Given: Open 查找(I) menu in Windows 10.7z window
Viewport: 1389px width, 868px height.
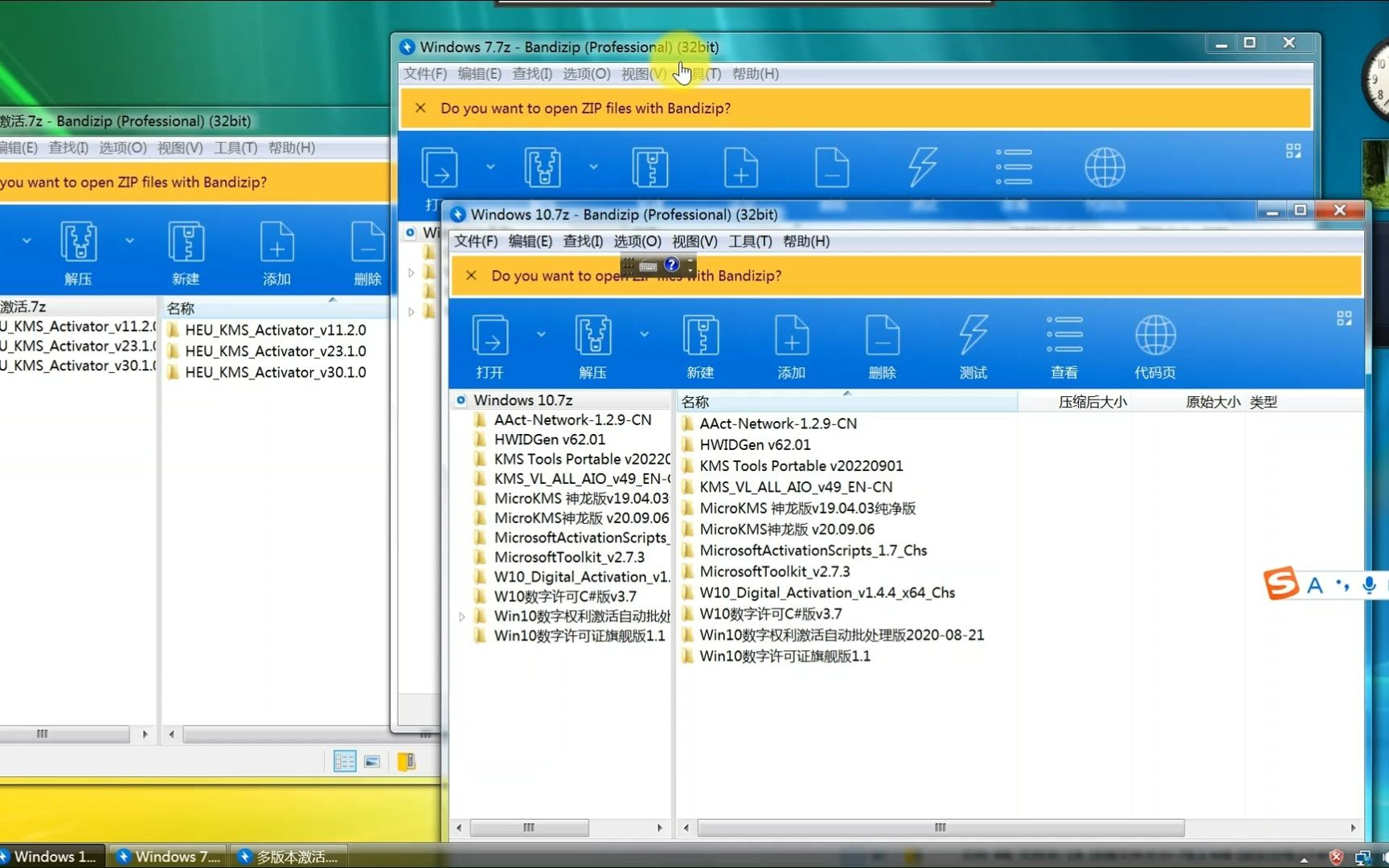Looking at the screenshot, I should point(583,241).
